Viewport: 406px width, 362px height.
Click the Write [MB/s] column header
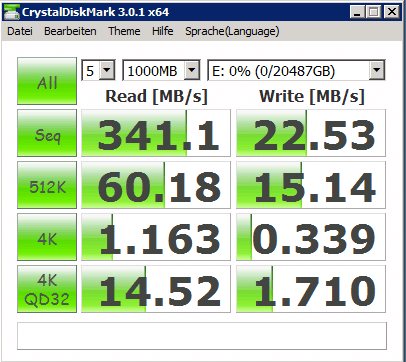tap(312, 96)
